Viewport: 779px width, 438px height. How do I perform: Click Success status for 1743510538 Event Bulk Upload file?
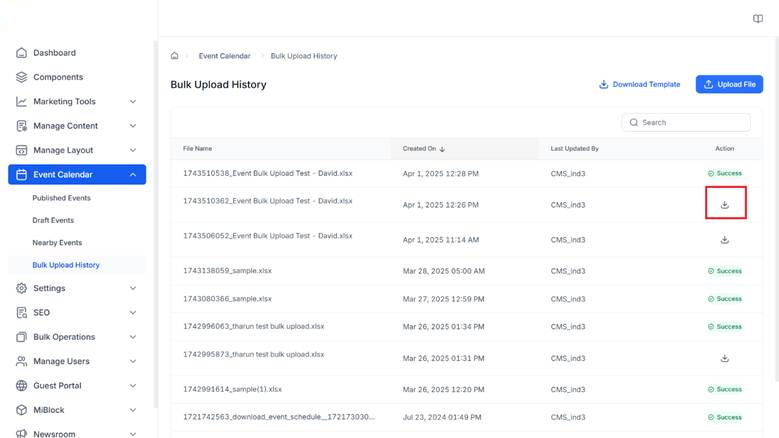(725, 173)
